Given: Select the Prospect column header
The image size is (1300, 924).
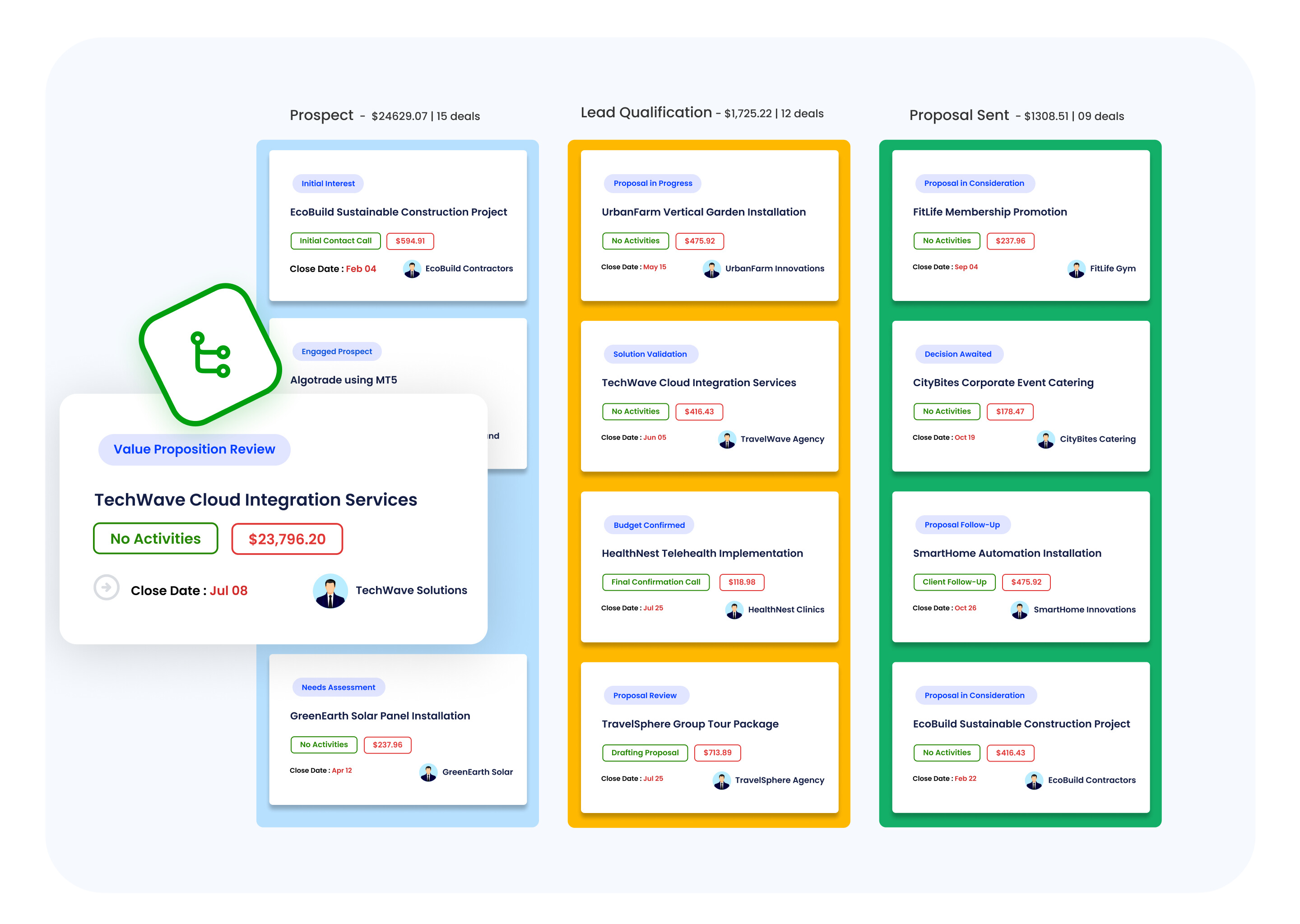Looking at the screenshot, I should pos(321,115).
